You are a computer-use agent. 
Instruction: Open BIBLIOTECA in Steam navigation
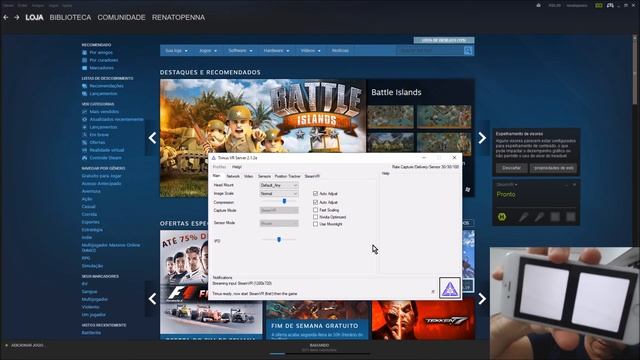70,18
